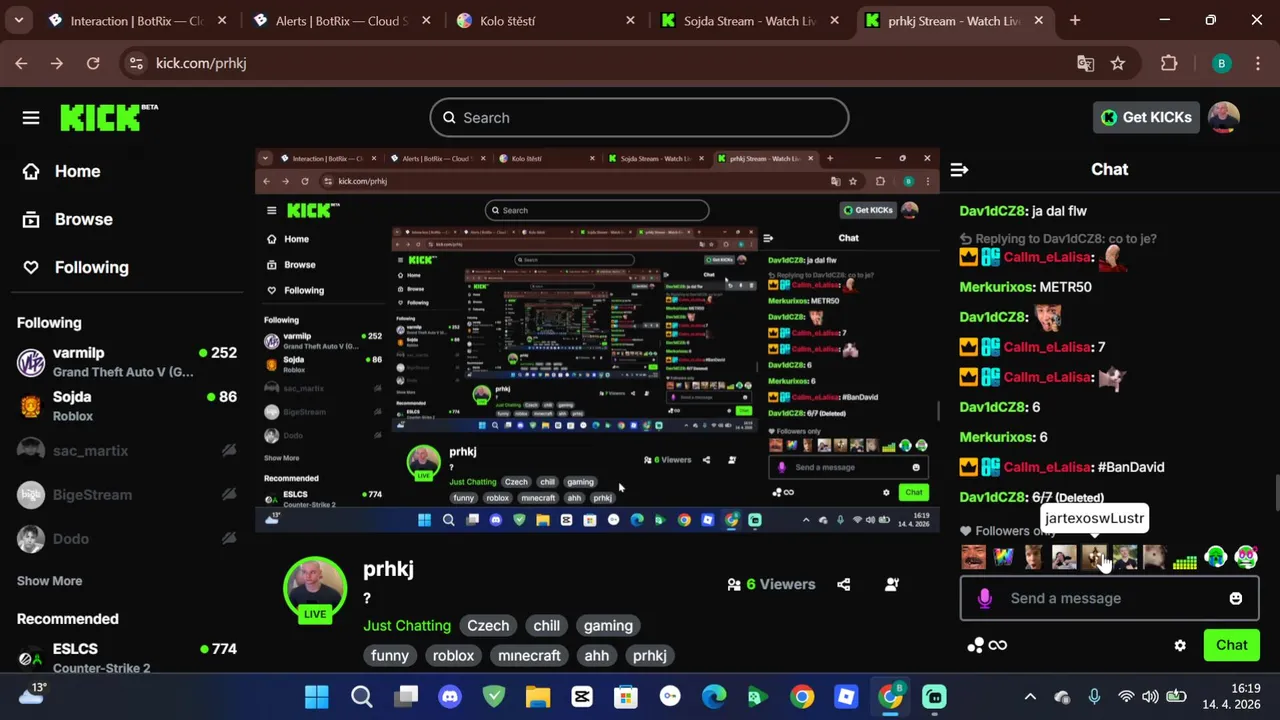Open the Windows Start menu
The image size is (1280, 720).
317,697
